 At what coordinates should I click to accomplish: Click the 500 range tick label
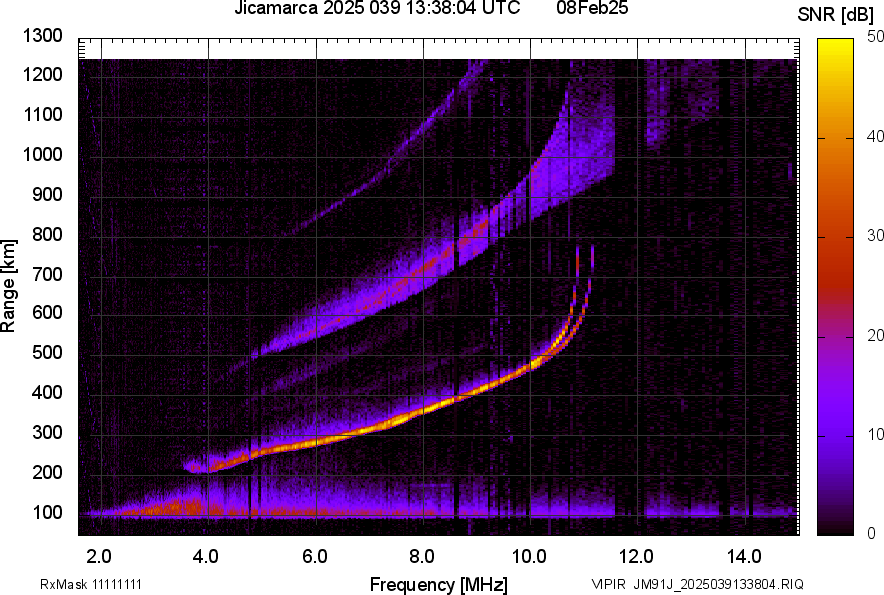[x=47, y=352]
